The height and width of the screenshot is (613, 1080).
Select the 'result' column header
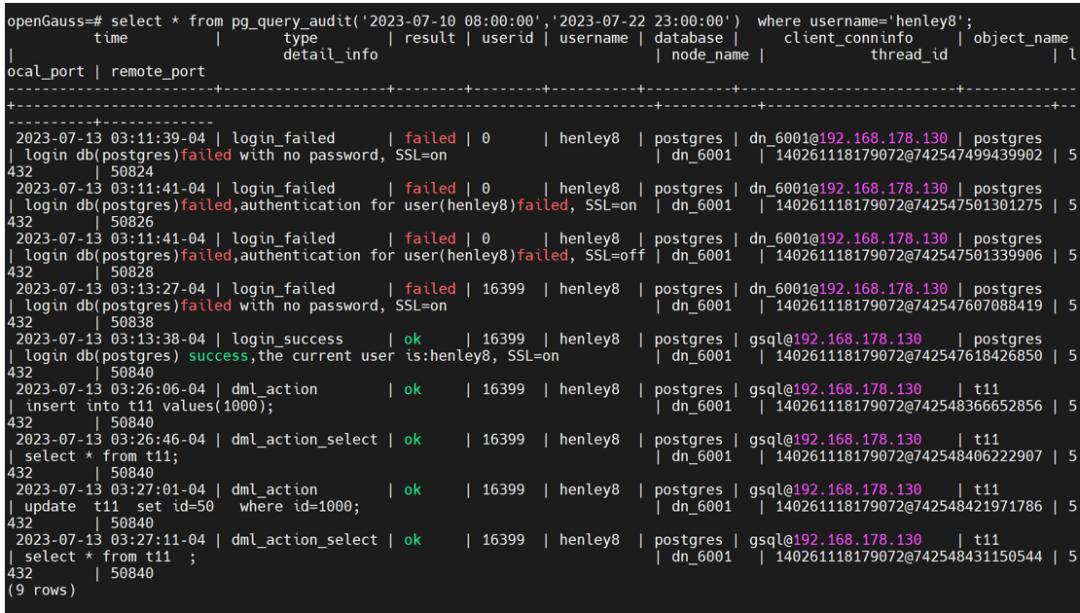coord(430,38)
